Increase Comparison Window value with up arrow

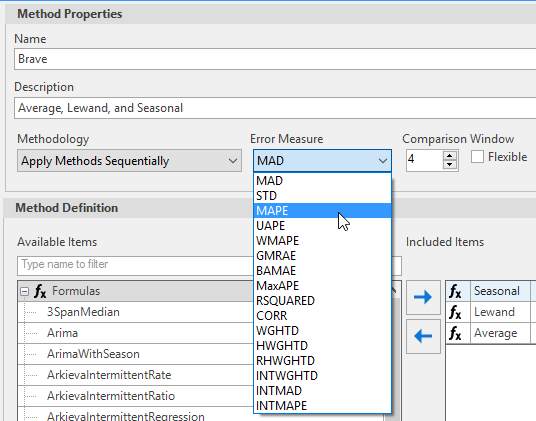[x=450, y=156]
